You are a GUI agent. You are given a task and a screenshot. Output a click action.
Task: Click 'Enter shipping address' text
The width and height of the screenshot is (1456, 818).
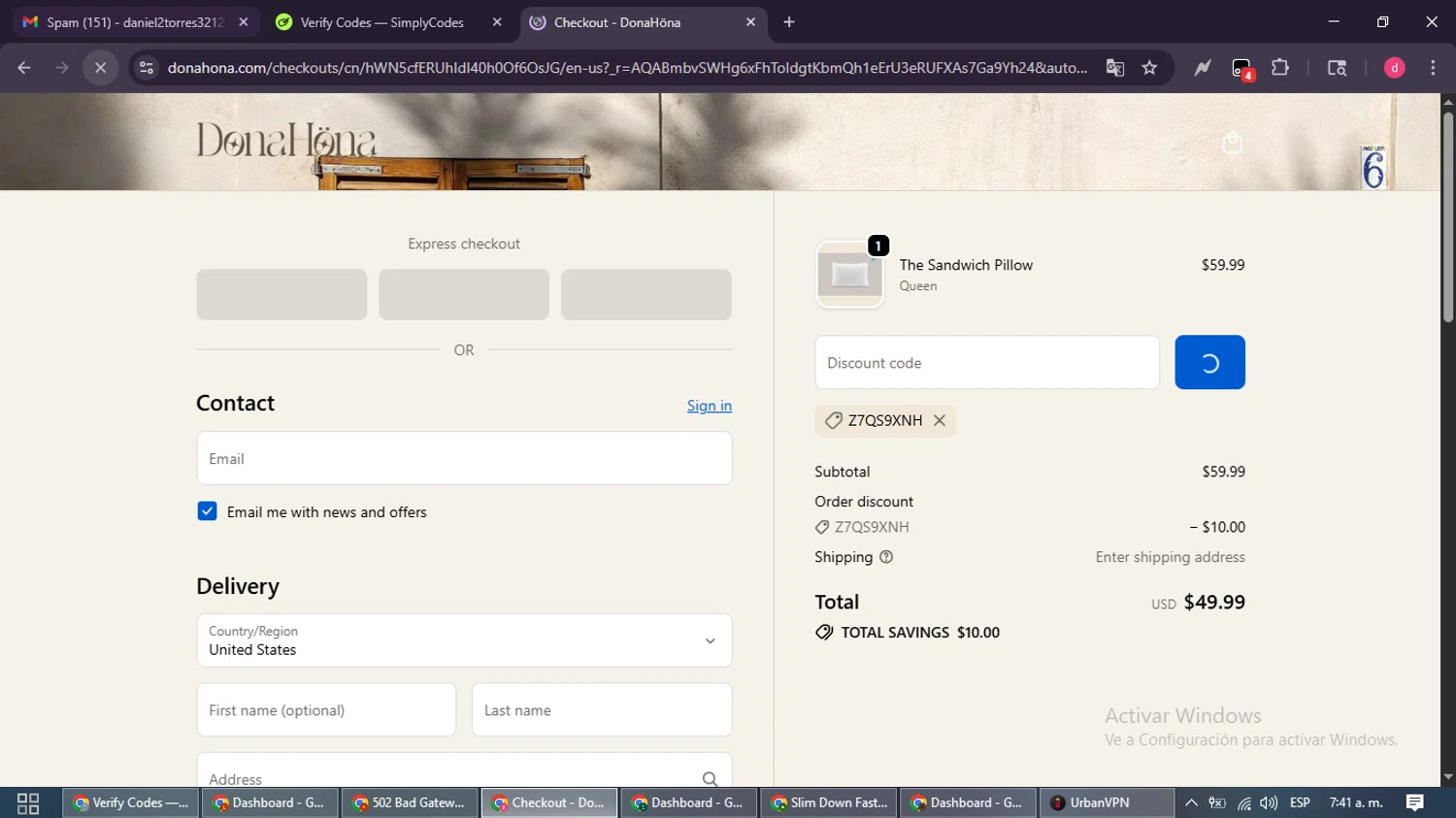pyautogui.click(x=1170, y=557)
